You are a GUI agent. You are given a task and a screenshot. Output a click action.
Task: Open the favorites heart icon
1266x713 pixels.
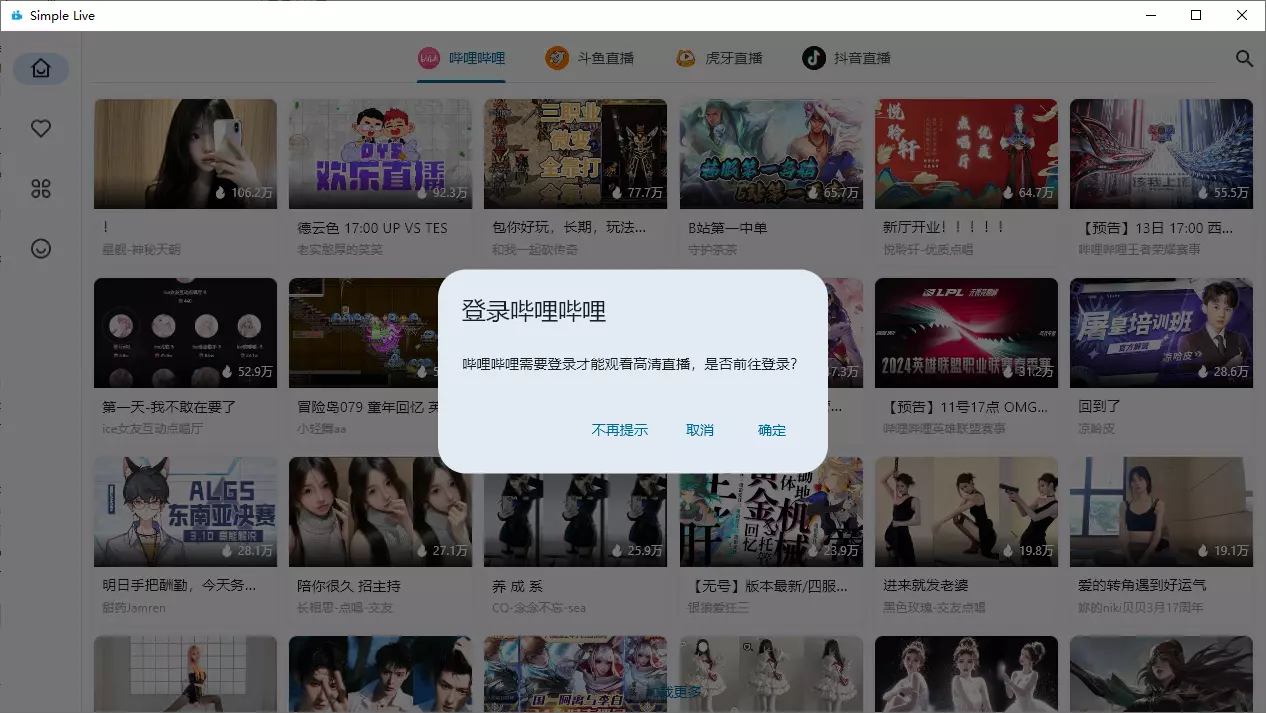[41, 129]
